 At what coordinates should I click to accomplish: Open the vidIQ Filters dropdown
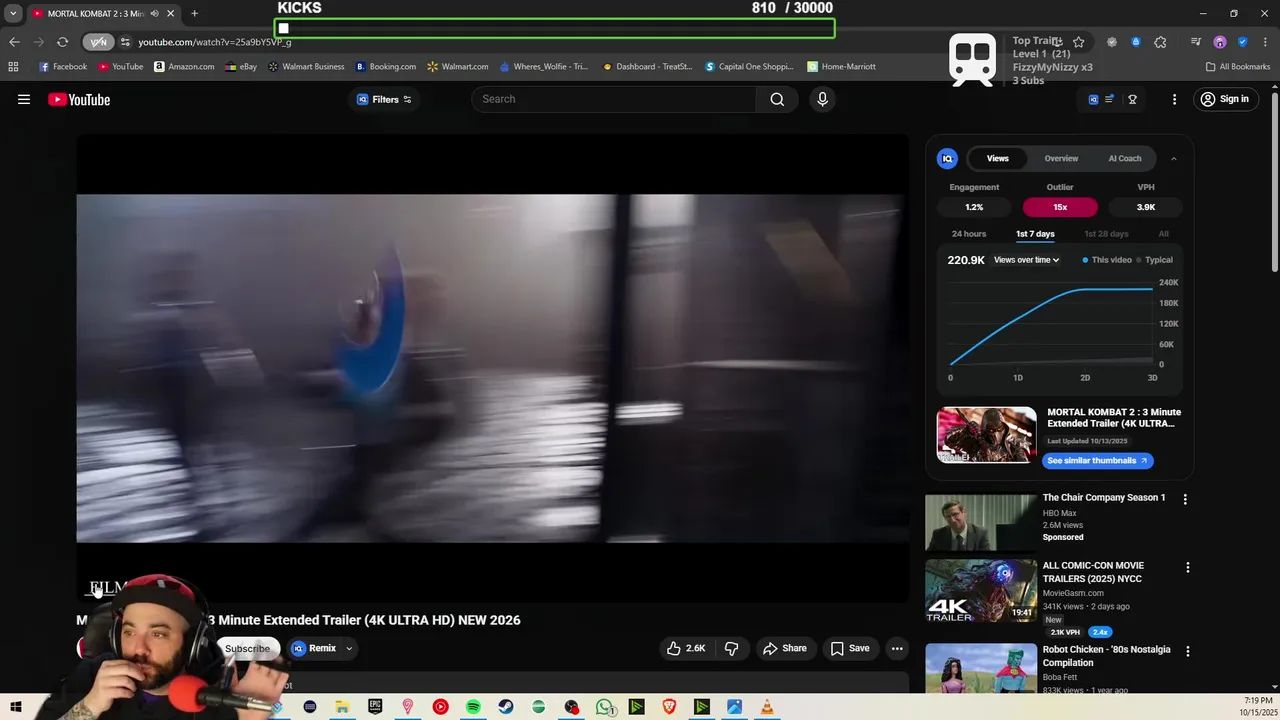tap(385, 99)
